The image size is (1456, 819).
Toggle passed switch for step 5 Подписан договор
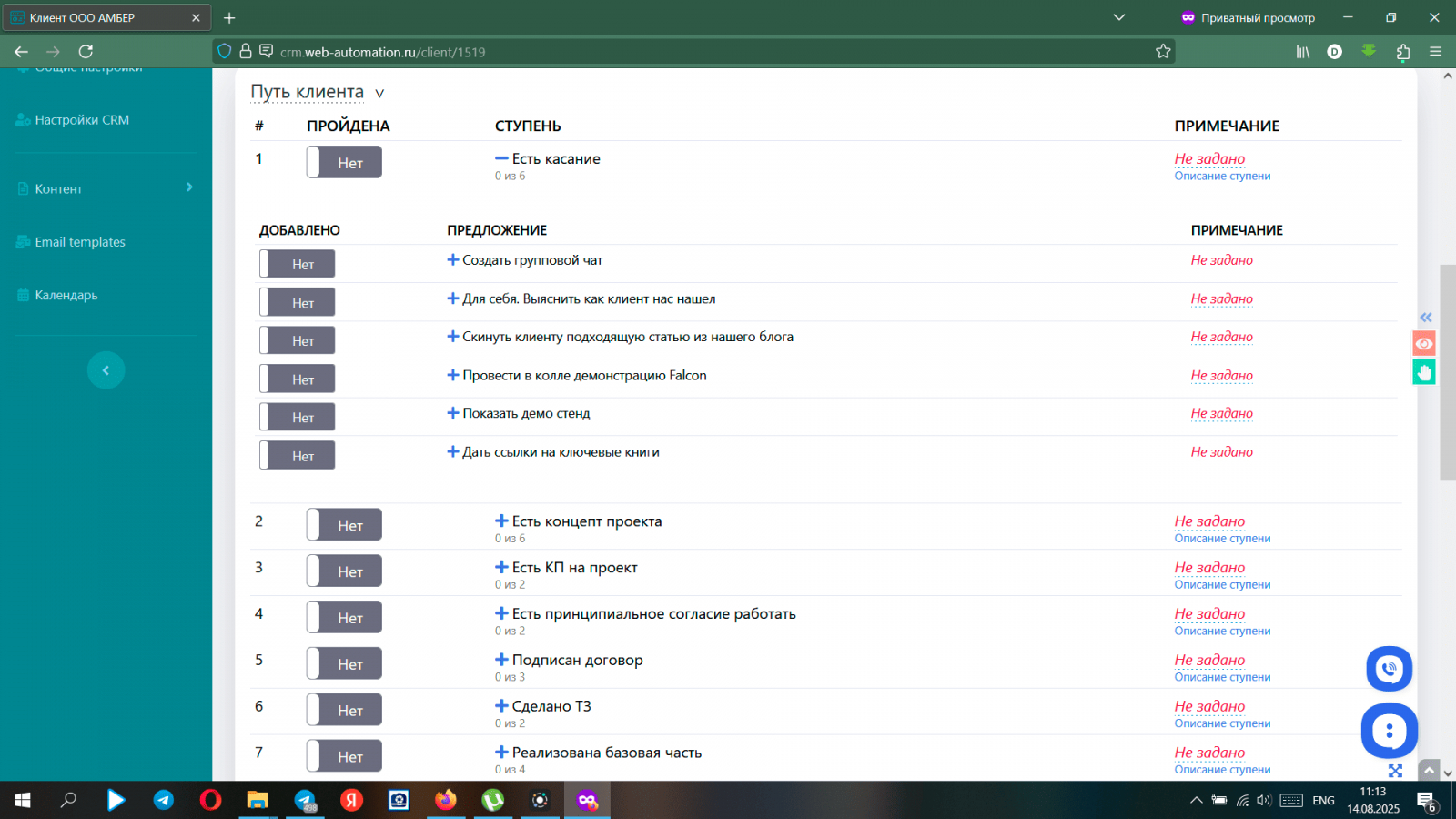[344, 663]
